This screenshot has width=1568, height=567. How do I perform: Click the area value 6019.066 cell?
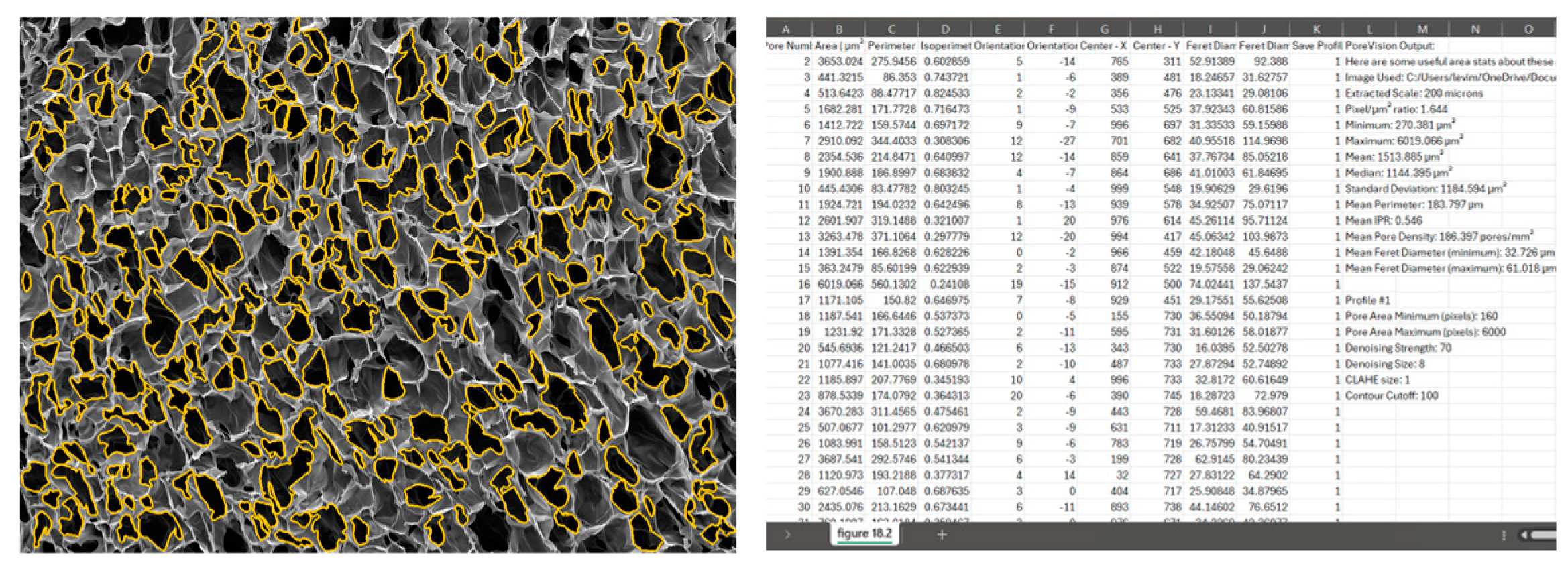tap(838, 284)
